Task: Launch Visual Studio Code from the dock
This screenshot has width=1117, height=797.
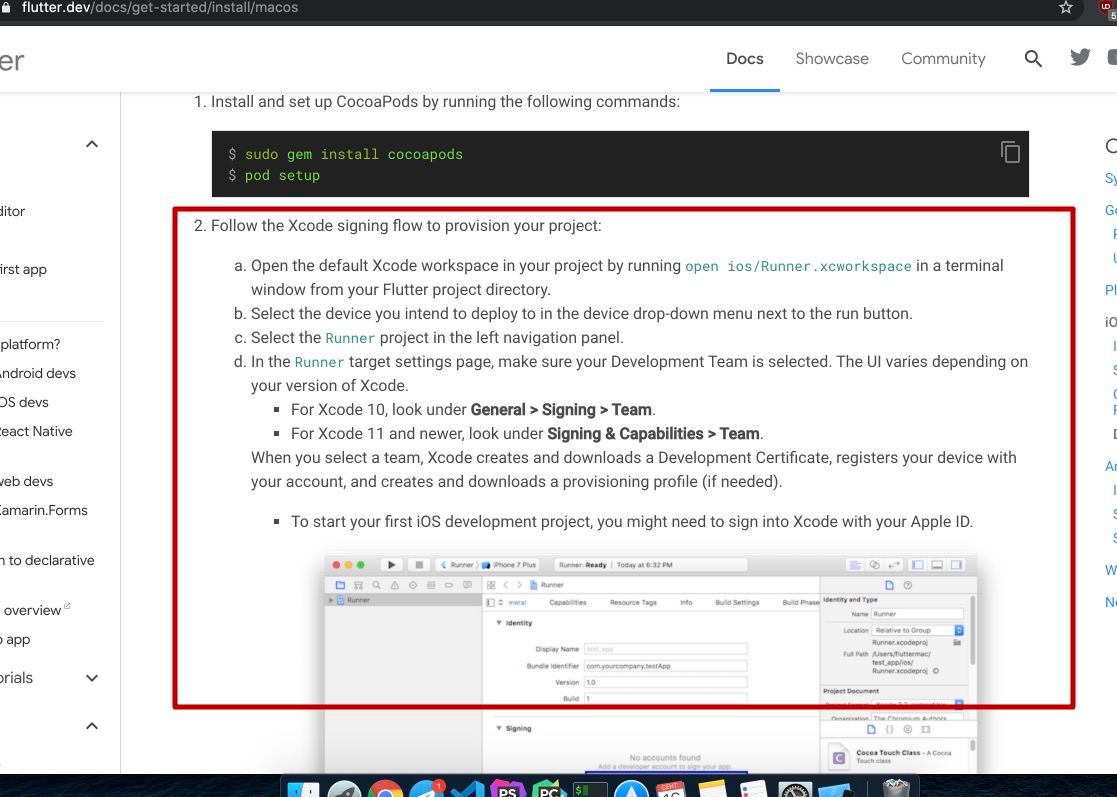Action: click(x=467, y=788)
